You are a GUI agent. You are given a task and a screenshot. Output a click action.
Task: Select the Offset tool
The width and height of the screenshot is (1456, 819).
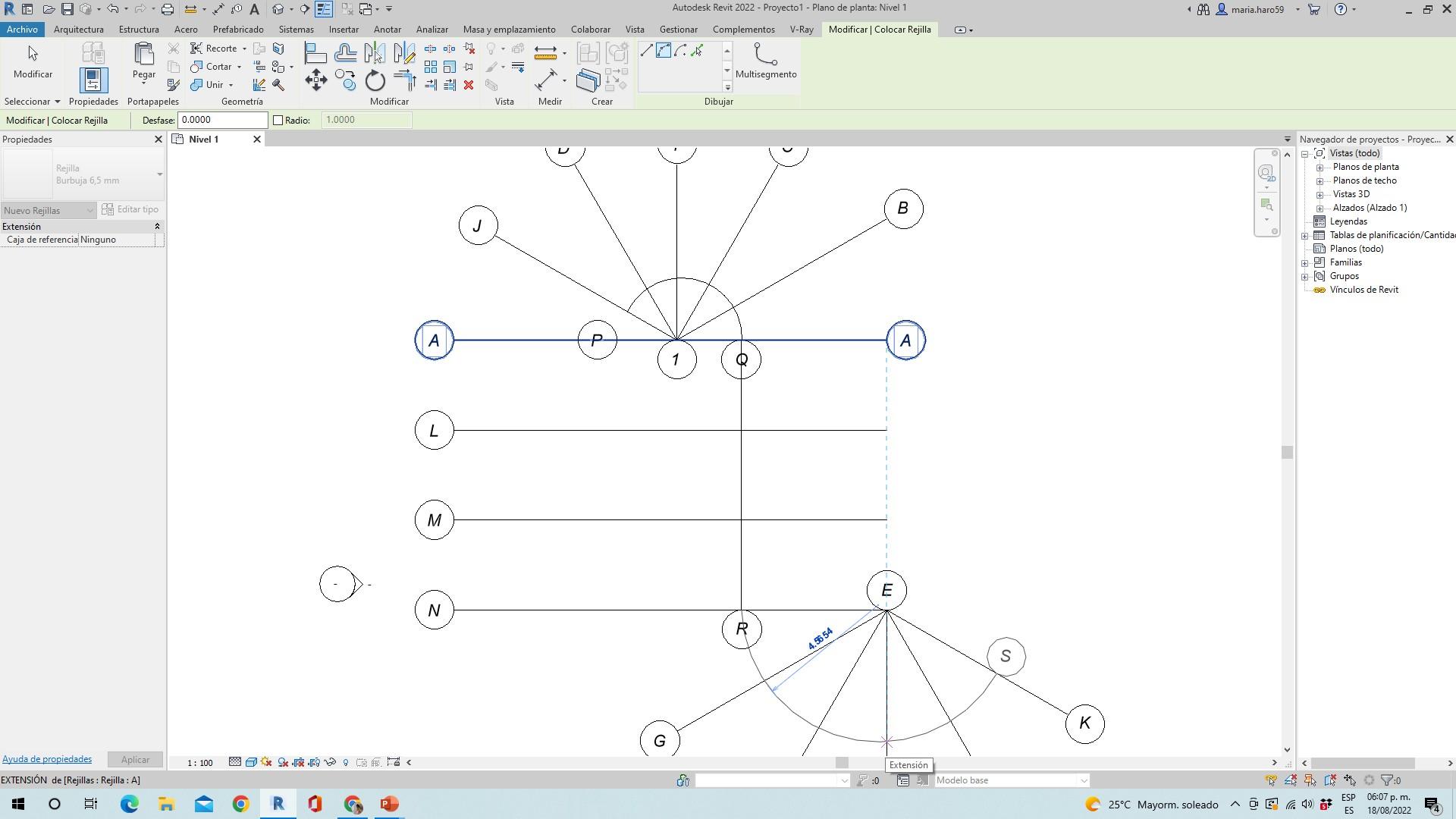[x=346, y=53]
